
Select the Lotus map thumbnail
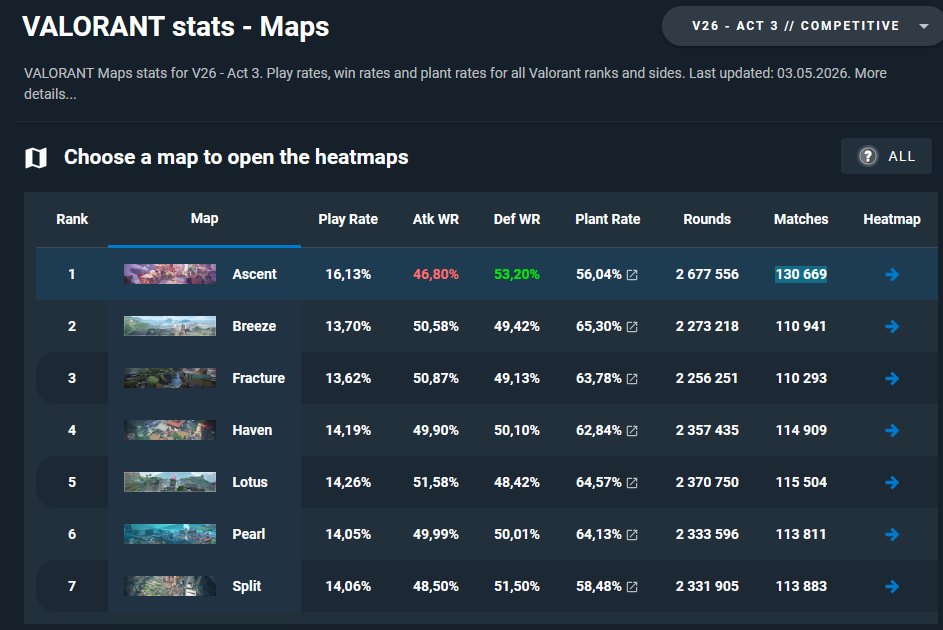coord(170,482)
